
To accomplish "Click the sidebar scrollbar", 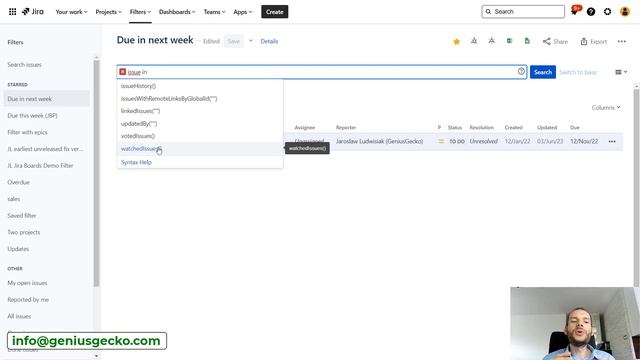I will coord(96,173).
